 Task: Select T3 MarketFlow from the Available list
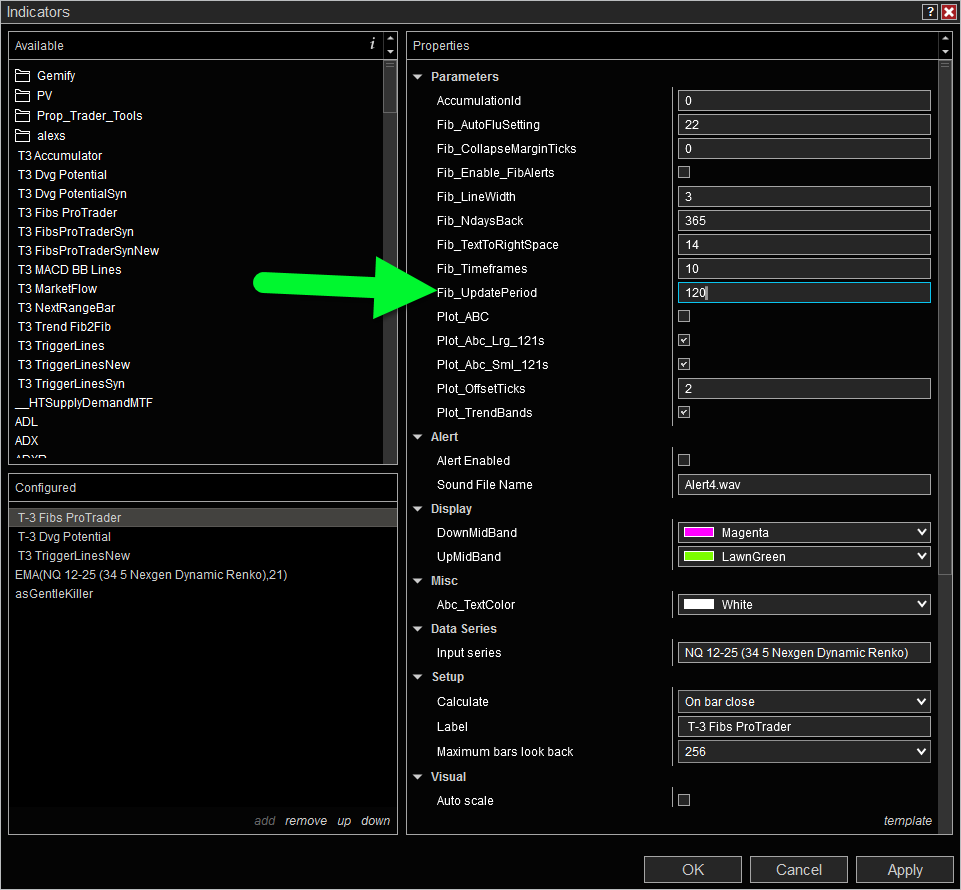click(57, 289)
